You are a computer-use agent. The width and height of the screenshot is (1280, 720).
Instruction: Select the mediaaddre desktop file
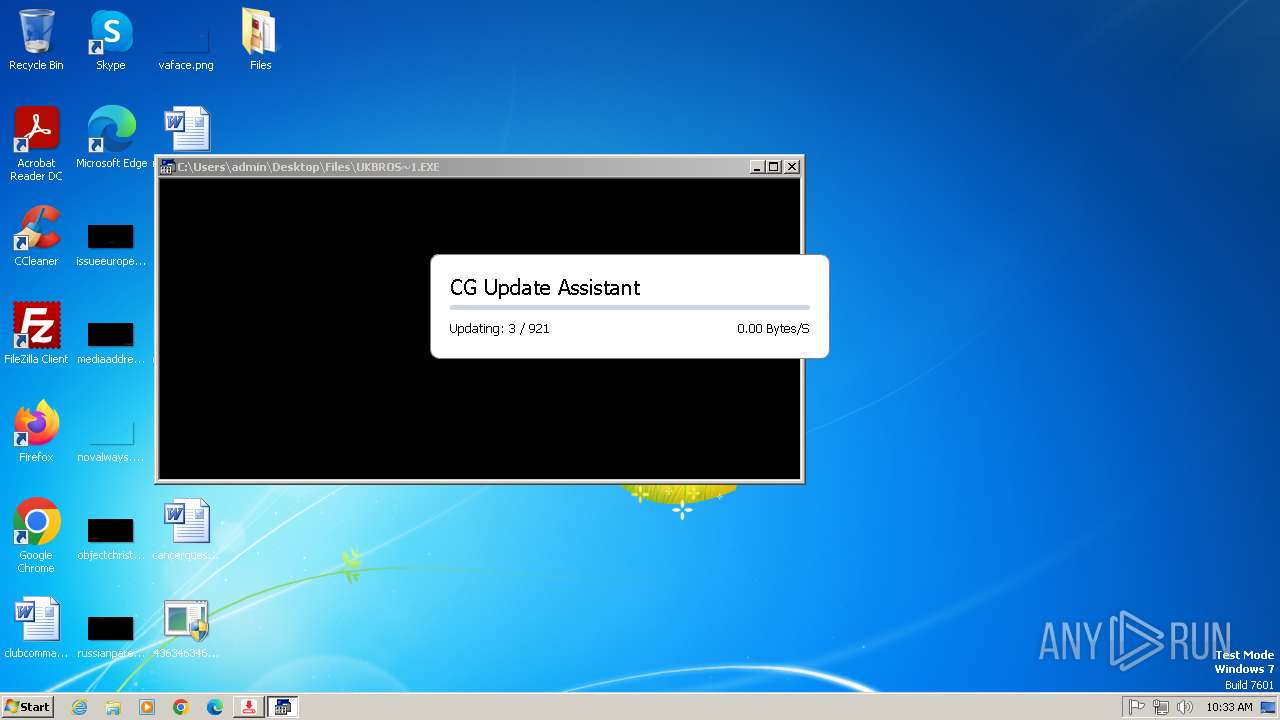coord(111,344)
